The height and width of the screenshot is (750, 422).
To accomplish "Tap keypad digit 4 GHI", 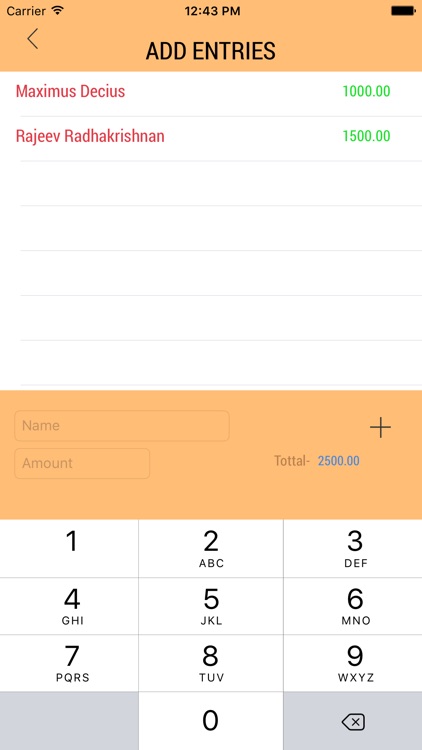I will [x=69, y=606].
